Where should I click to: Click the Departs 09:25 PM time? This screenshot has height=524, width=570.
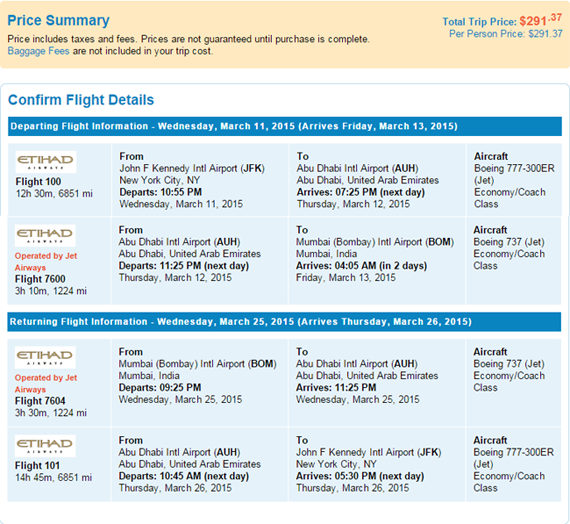pyautogui.click(x=160, y=388)
